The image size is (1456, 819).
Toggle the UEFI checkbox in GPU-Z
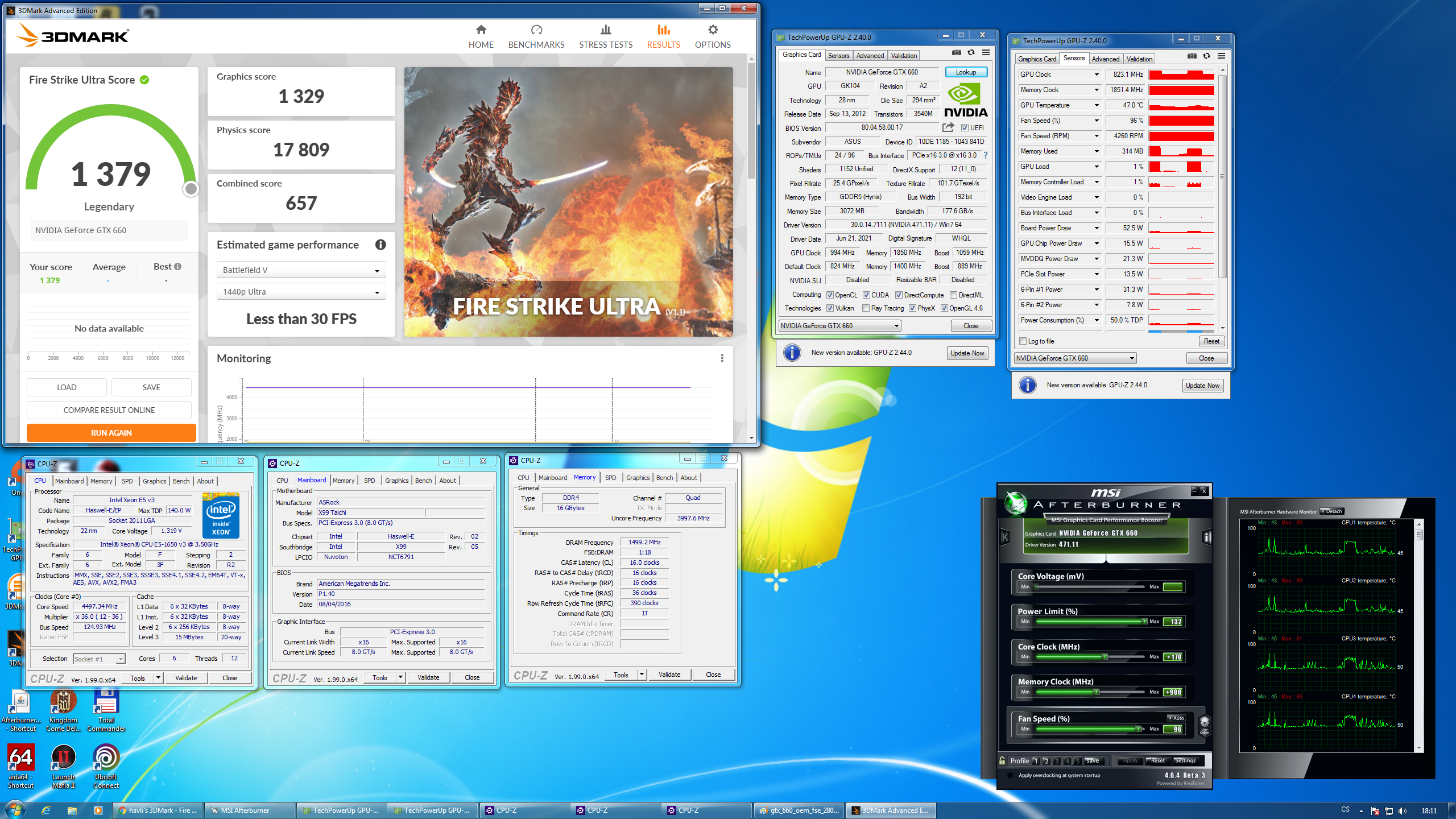tap(965, 128)
